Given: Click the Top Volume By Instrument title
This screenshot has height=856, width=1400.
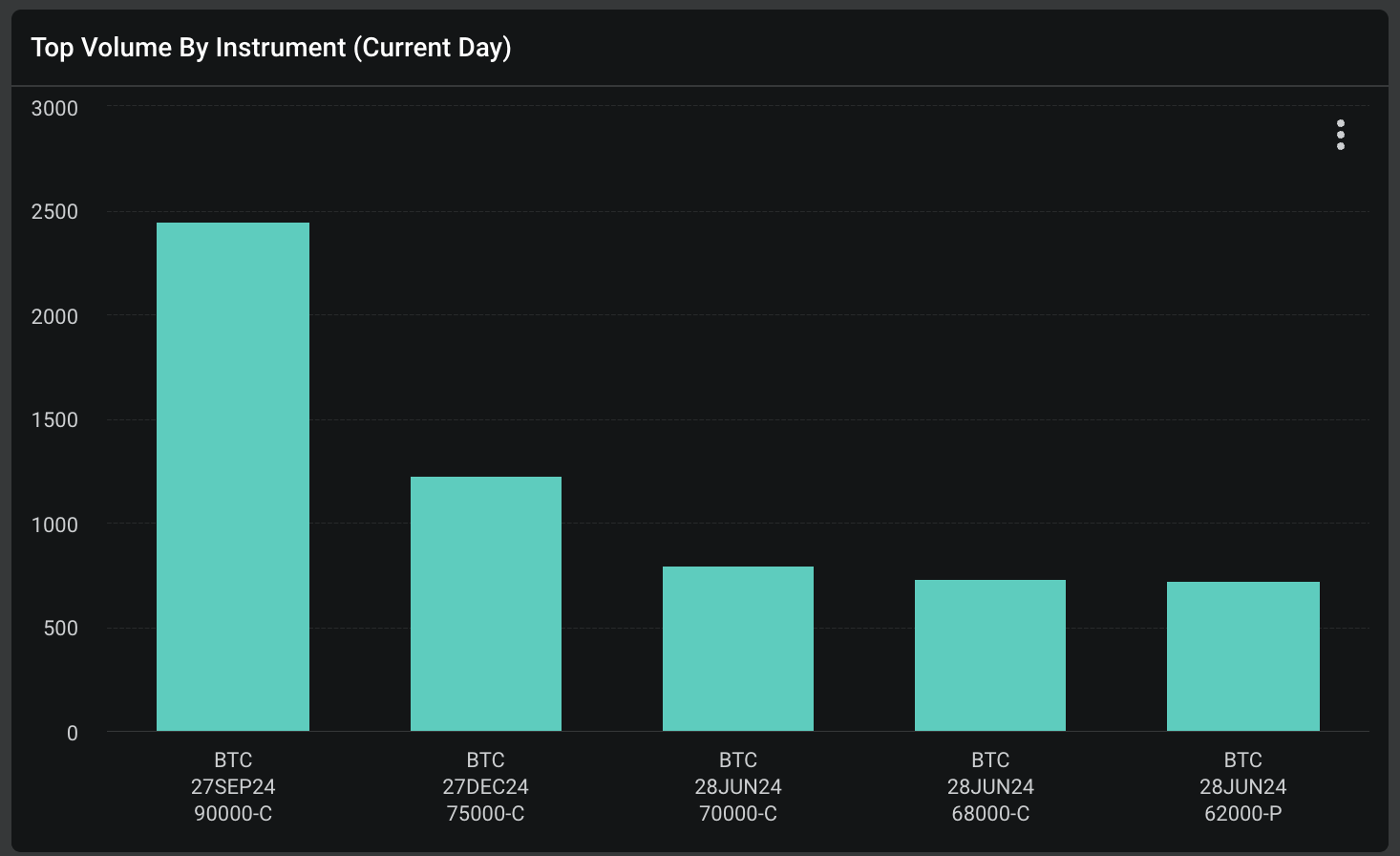Looking at the screenshot, I should click(271, 48).
